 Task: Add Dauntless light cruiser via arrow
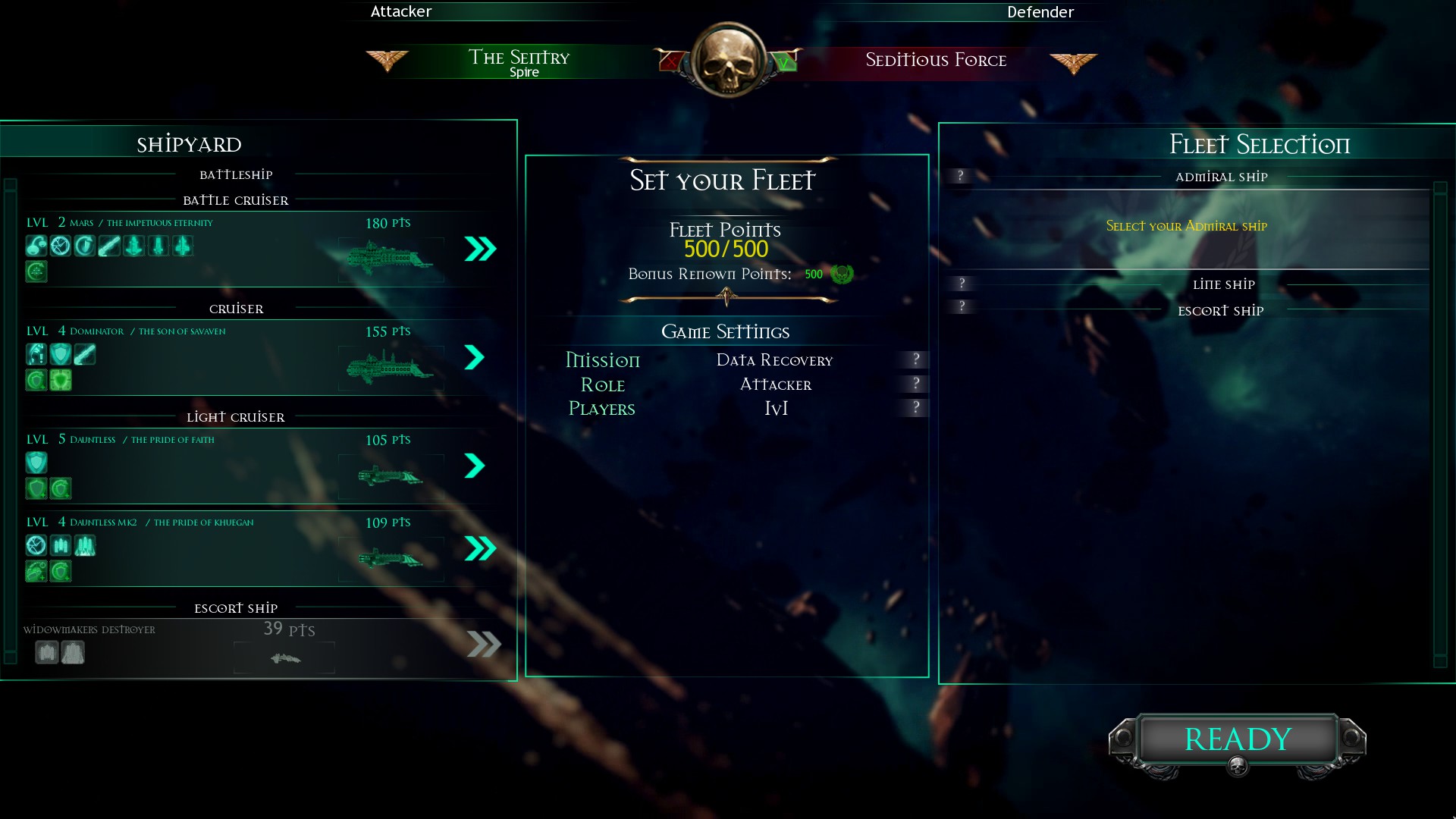475,466
